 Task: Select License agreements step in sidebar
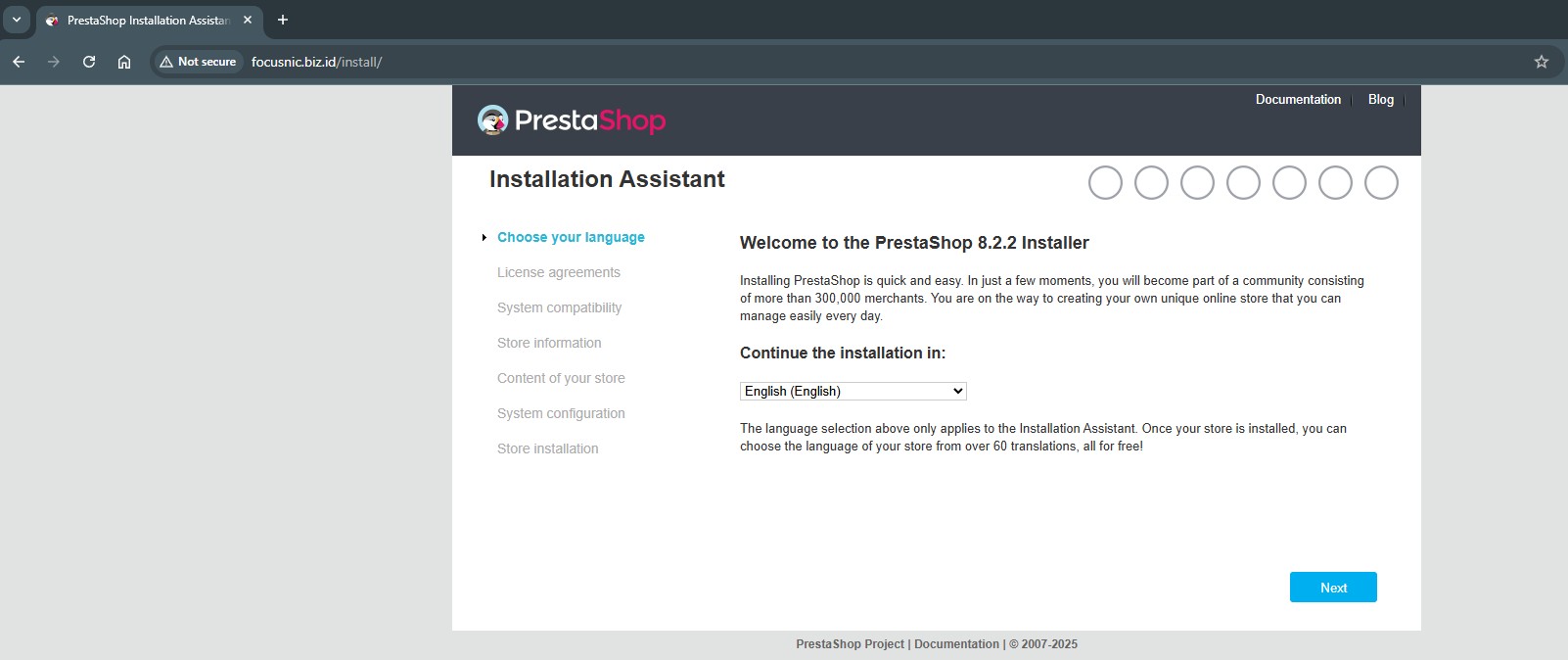(559, 272)
